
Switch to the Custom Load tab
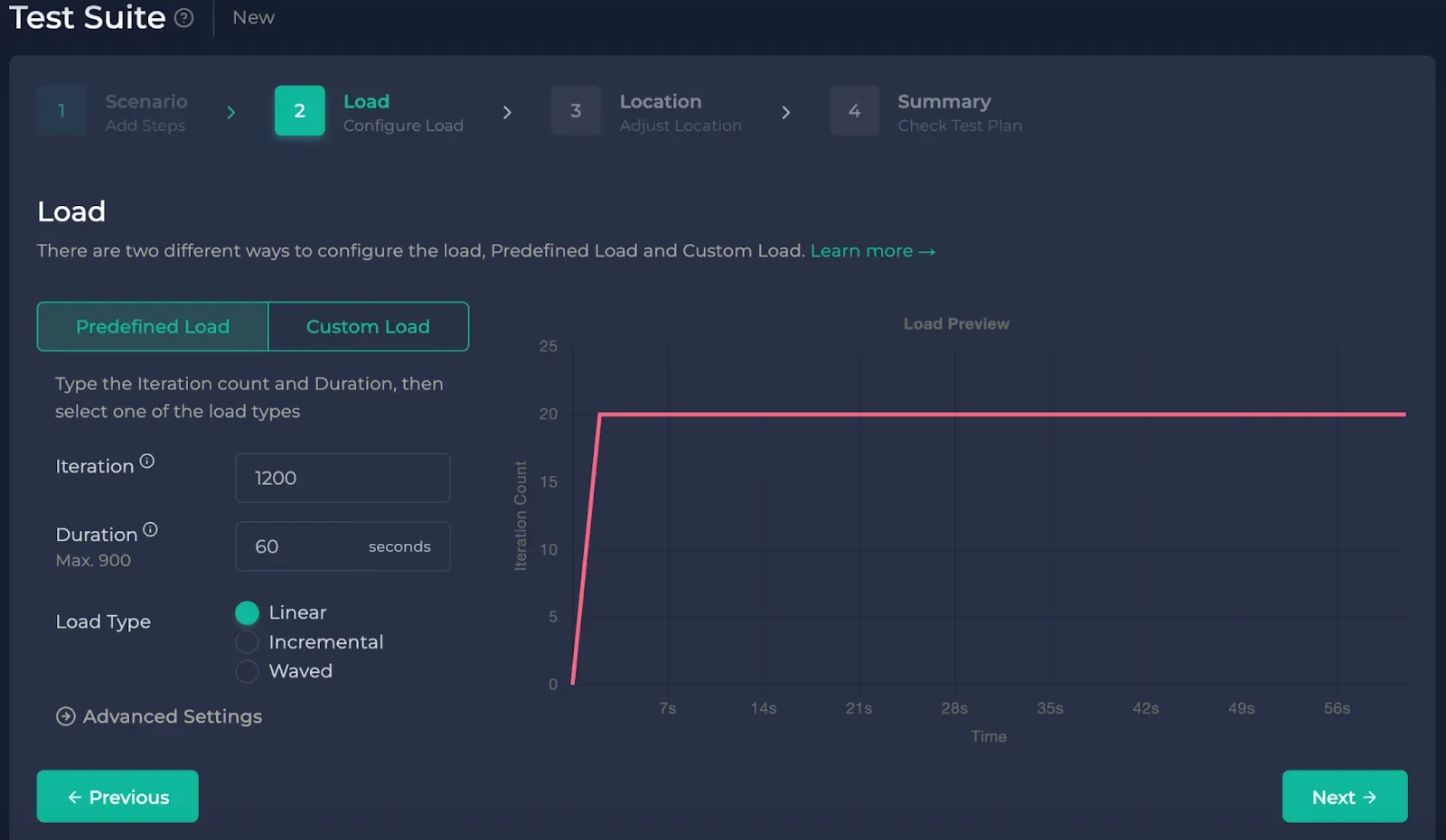click(x=368, y=326)
